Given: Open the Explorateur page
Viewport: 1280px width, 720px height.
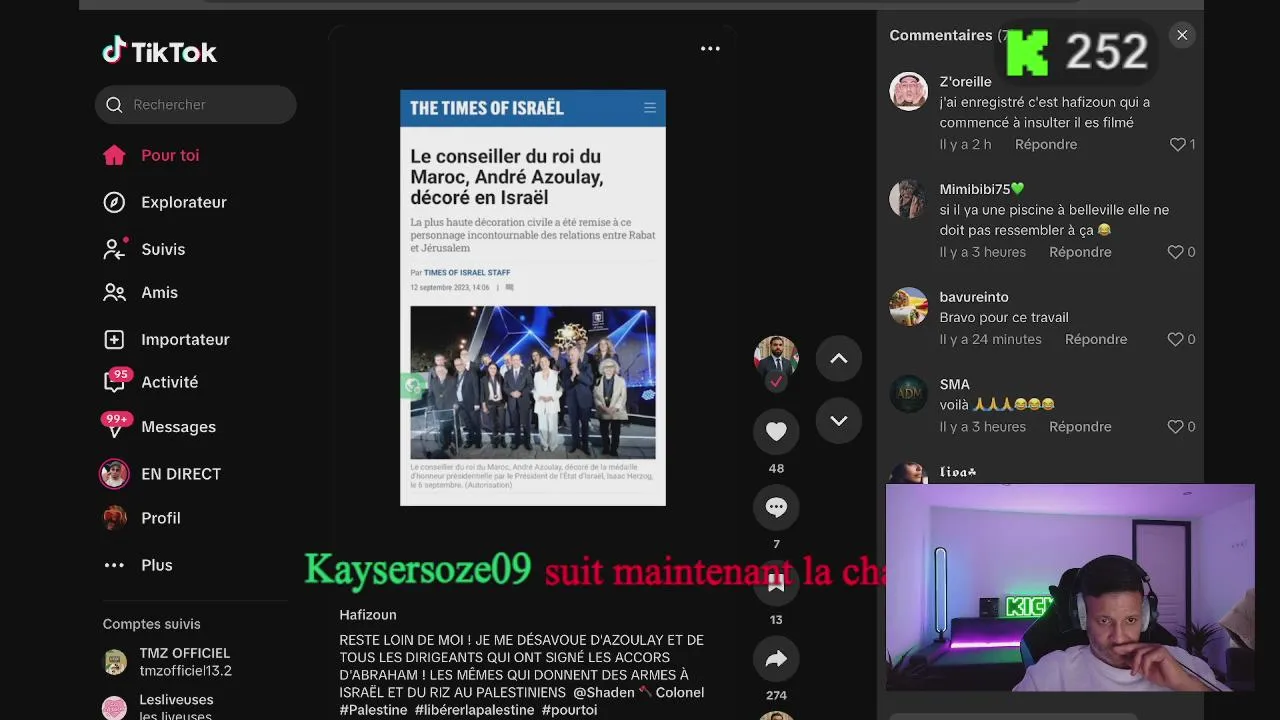Looking at the screenshot, I should (x=184, y=202).
